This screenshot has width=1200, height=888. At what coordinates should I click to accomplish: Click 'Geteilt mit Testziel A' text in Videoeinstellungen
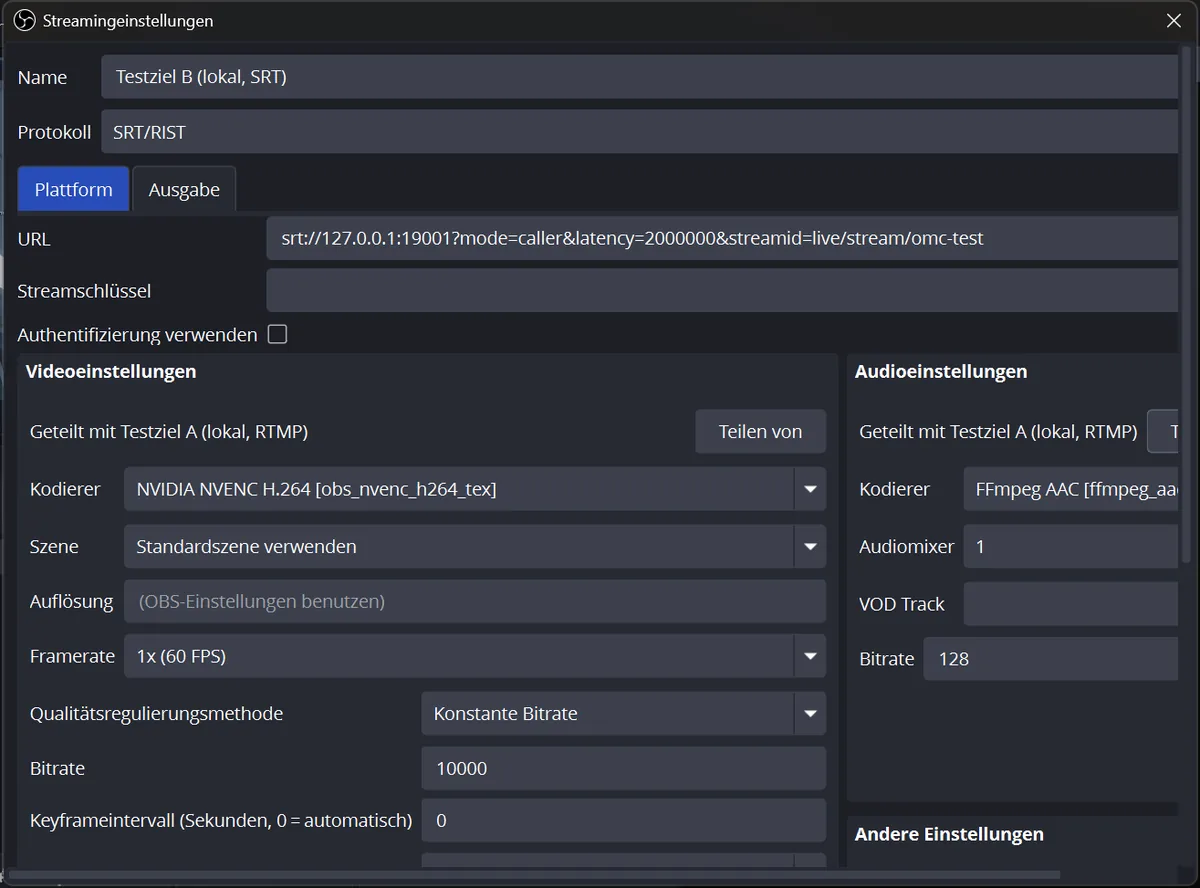click(x=169, y=432)
